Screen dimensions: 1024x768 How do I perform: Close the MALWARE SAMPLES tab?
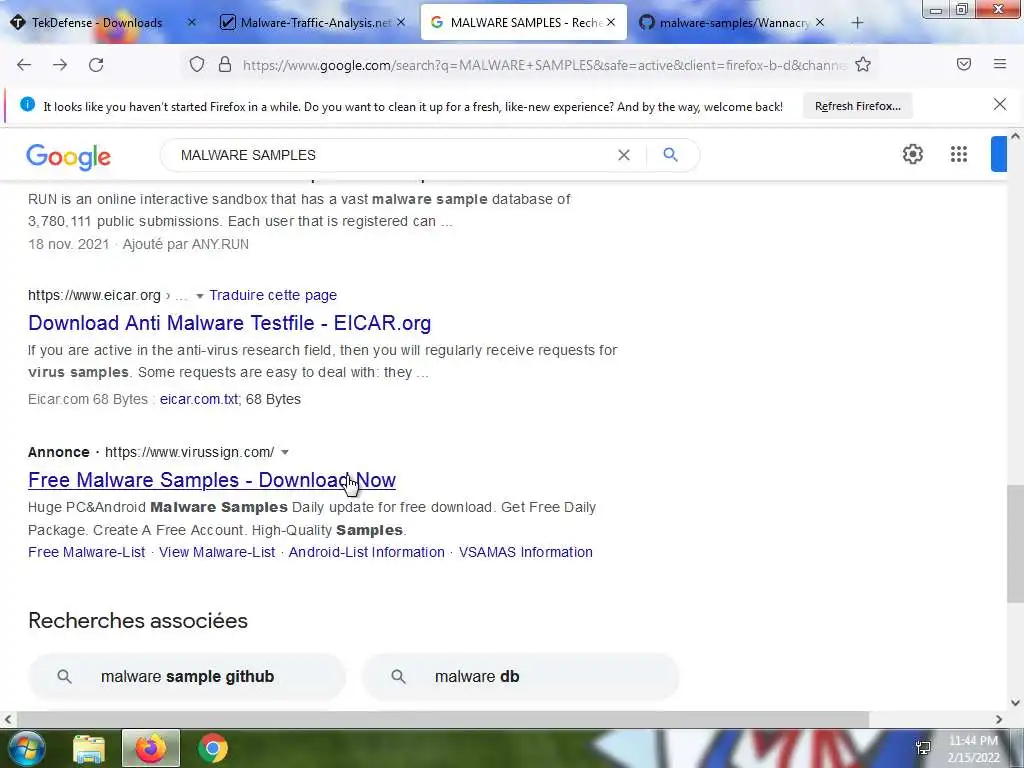click(611, 22)
